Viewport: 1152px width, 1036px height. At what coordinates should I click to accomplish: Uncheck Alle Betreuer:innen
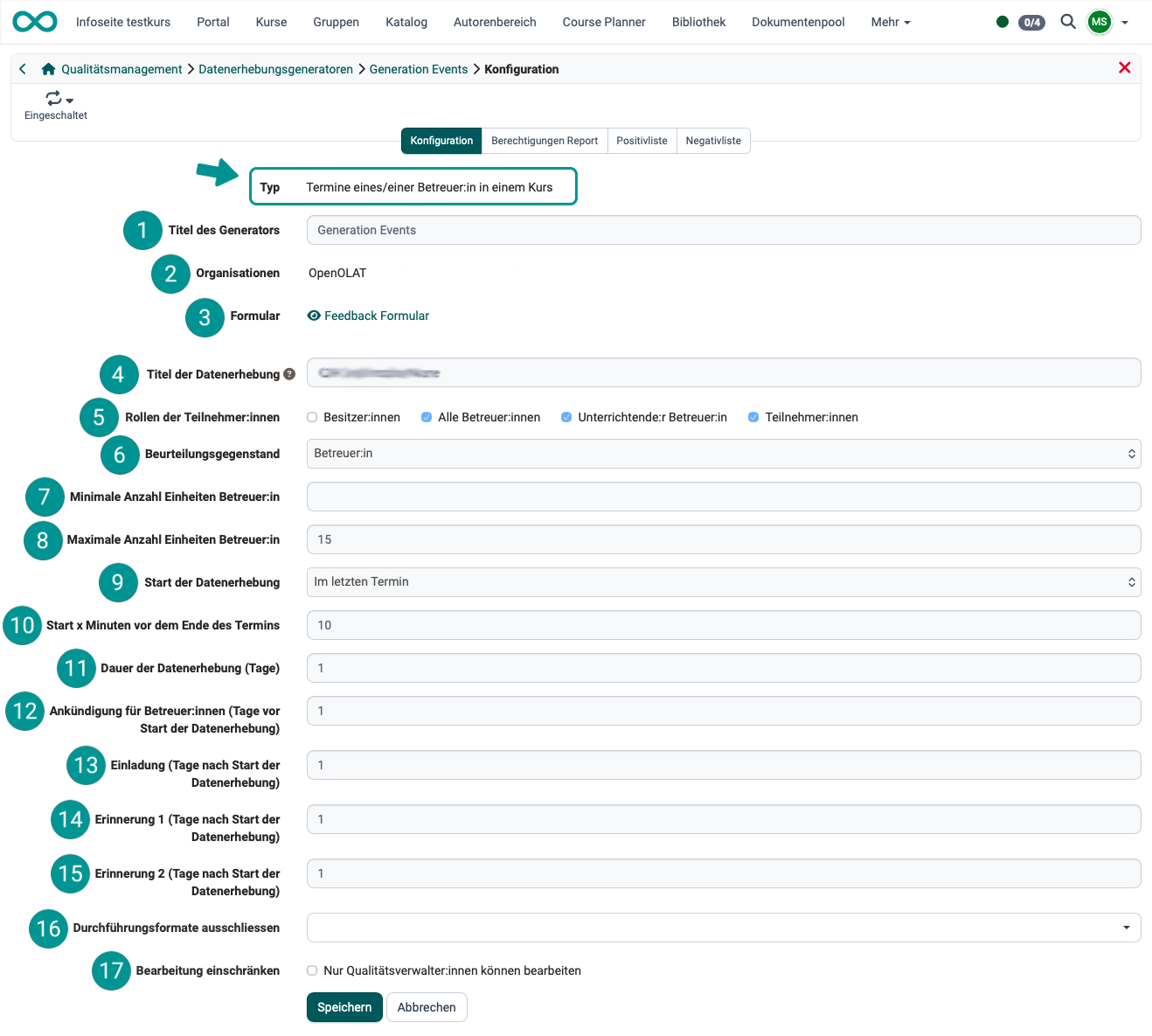[x=427, y=417]
